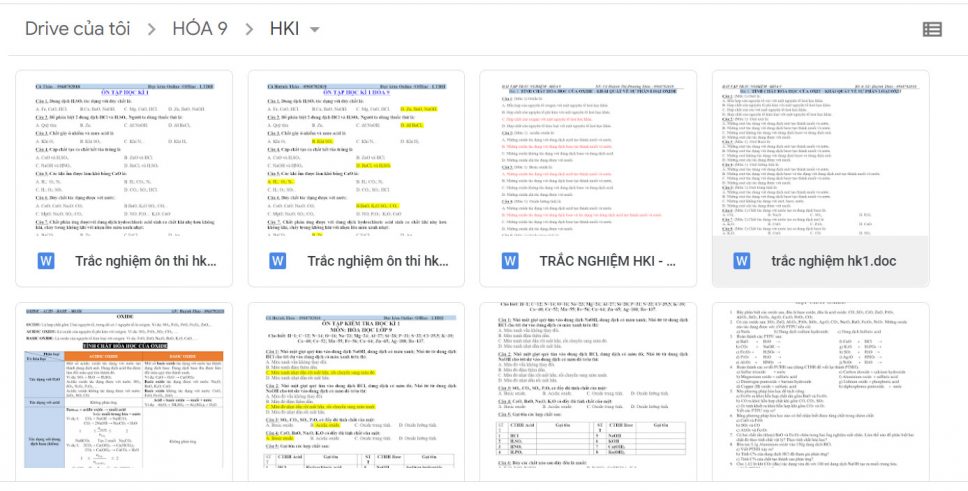Click the HKI breadcrumb folder name
This screenshot has width=968, height=491.
point(284,29)
